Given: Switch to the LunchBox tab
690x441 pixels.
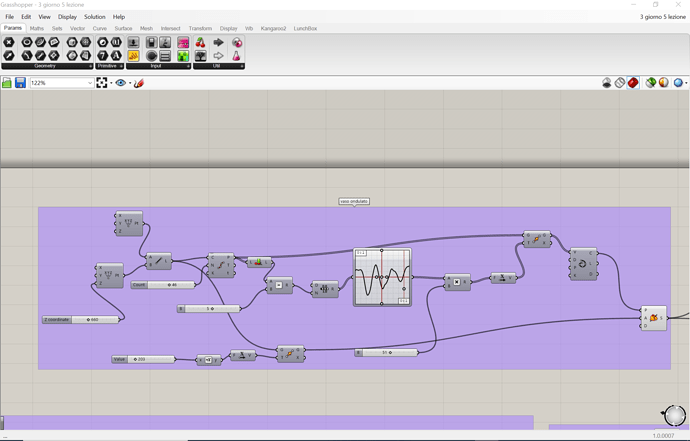Looking at the screenshot, I should click(x=305, y=28).
